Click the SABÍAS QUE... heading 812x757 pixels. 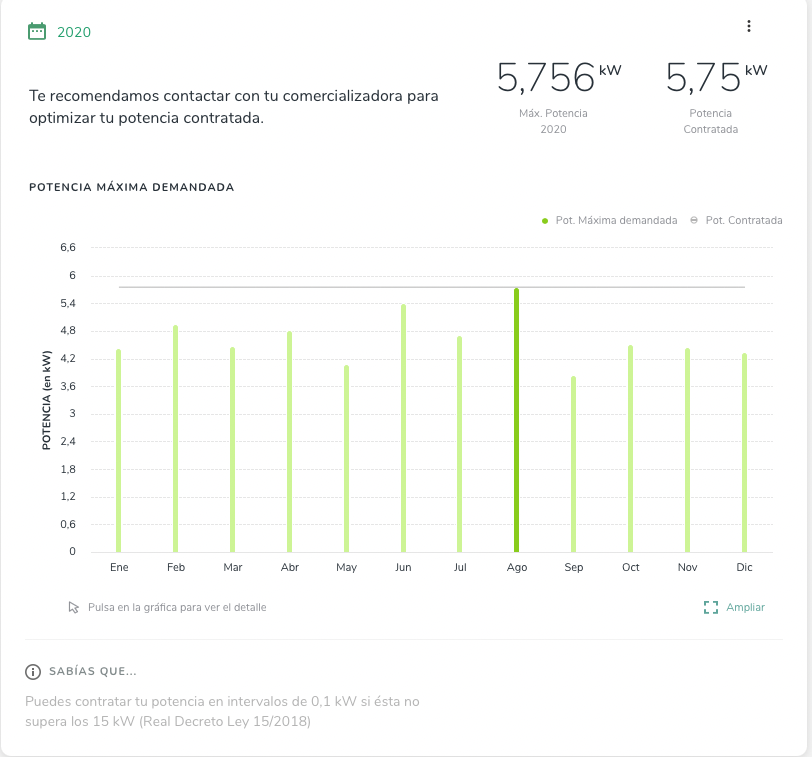pos(93,672)
